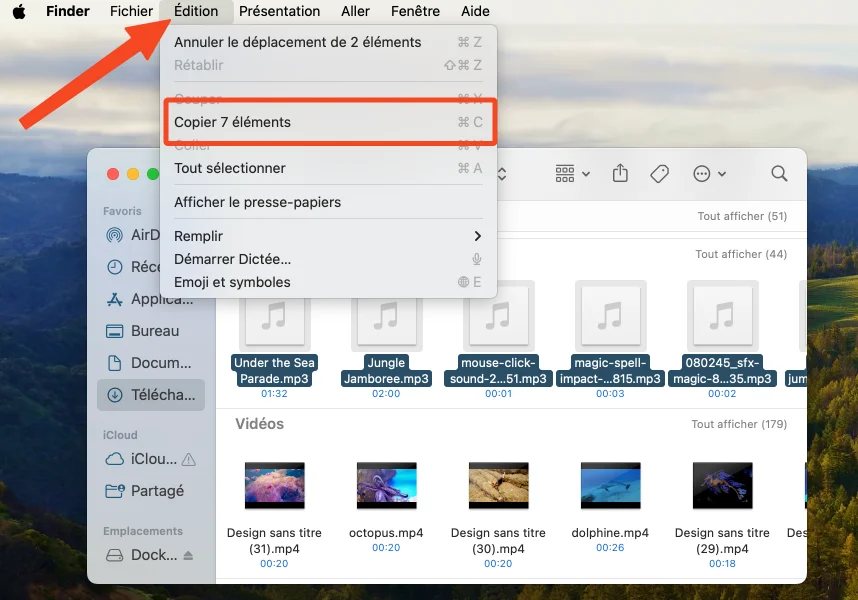This screenshot has width=858, height=600.
Task: Open the Share menu in the toolbar
Action: (x=620, y=173)
